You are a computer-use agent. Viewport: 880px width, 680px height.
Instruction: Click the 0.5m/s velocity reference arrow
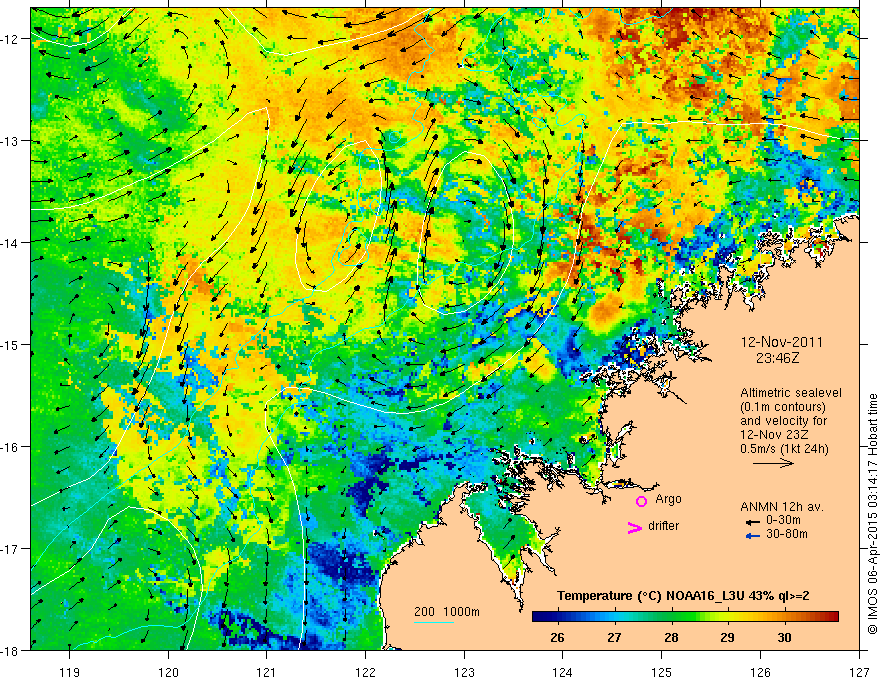(x=773, y=463)
